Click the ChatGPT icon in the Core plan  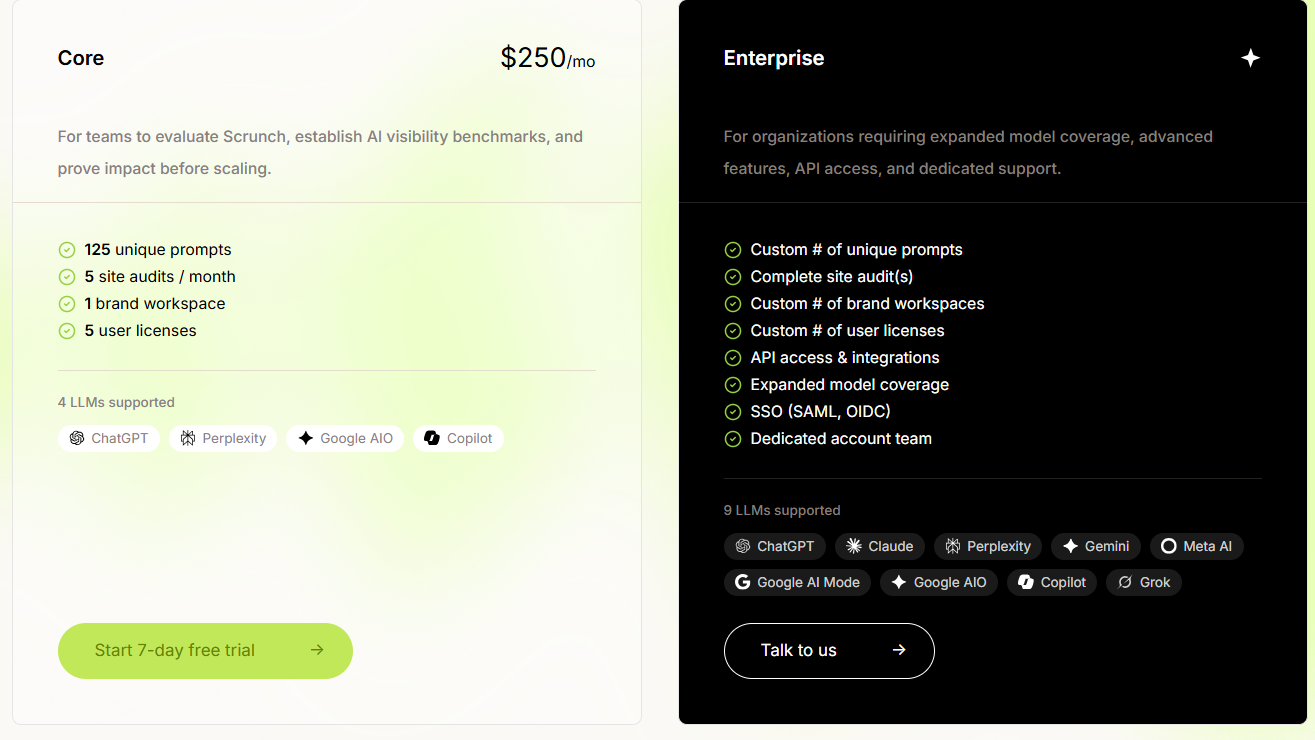pyautogui.click(x=75, y=438)
